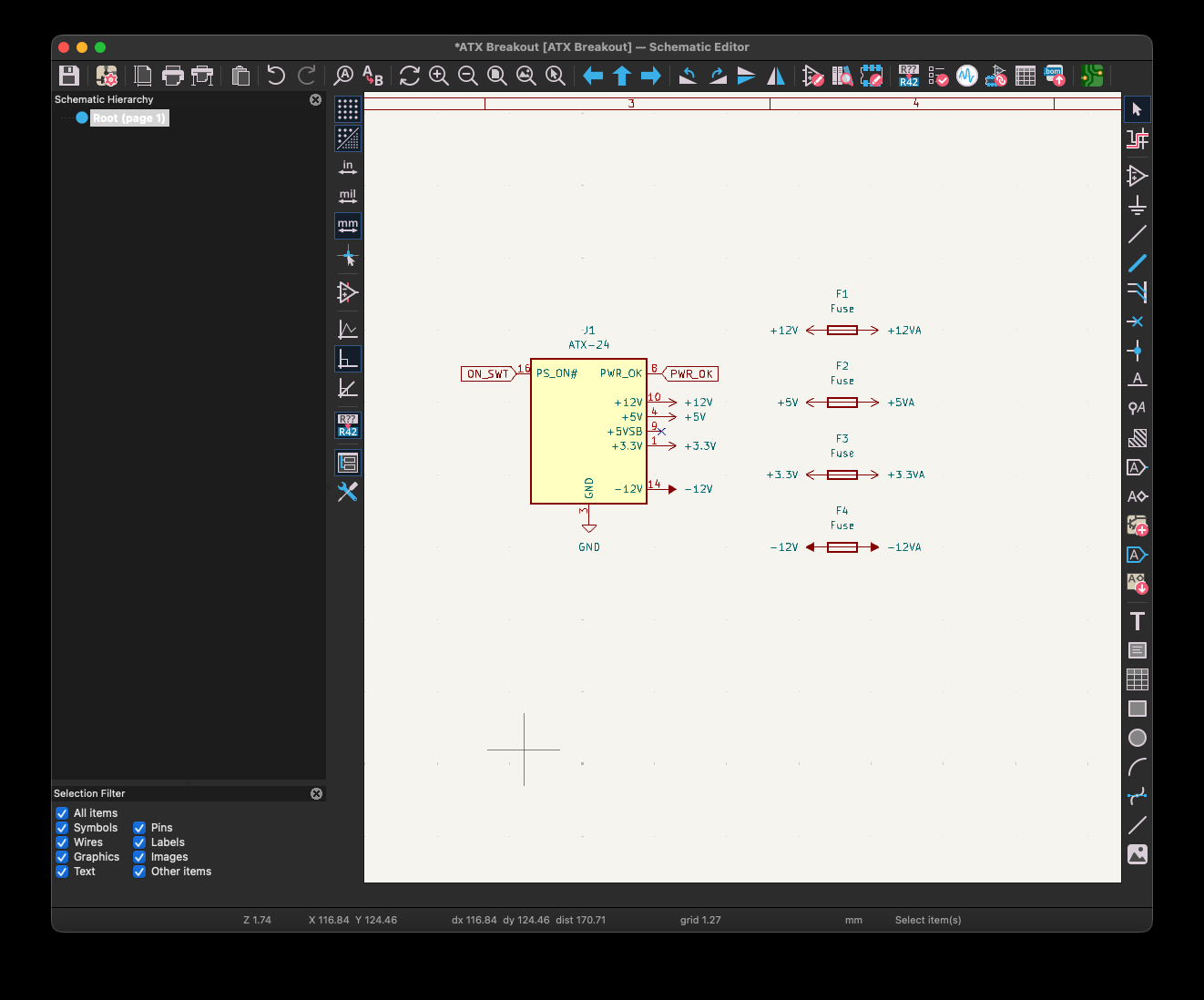
Task: Click the Save schematic icon
Action: tap(69, 76)
